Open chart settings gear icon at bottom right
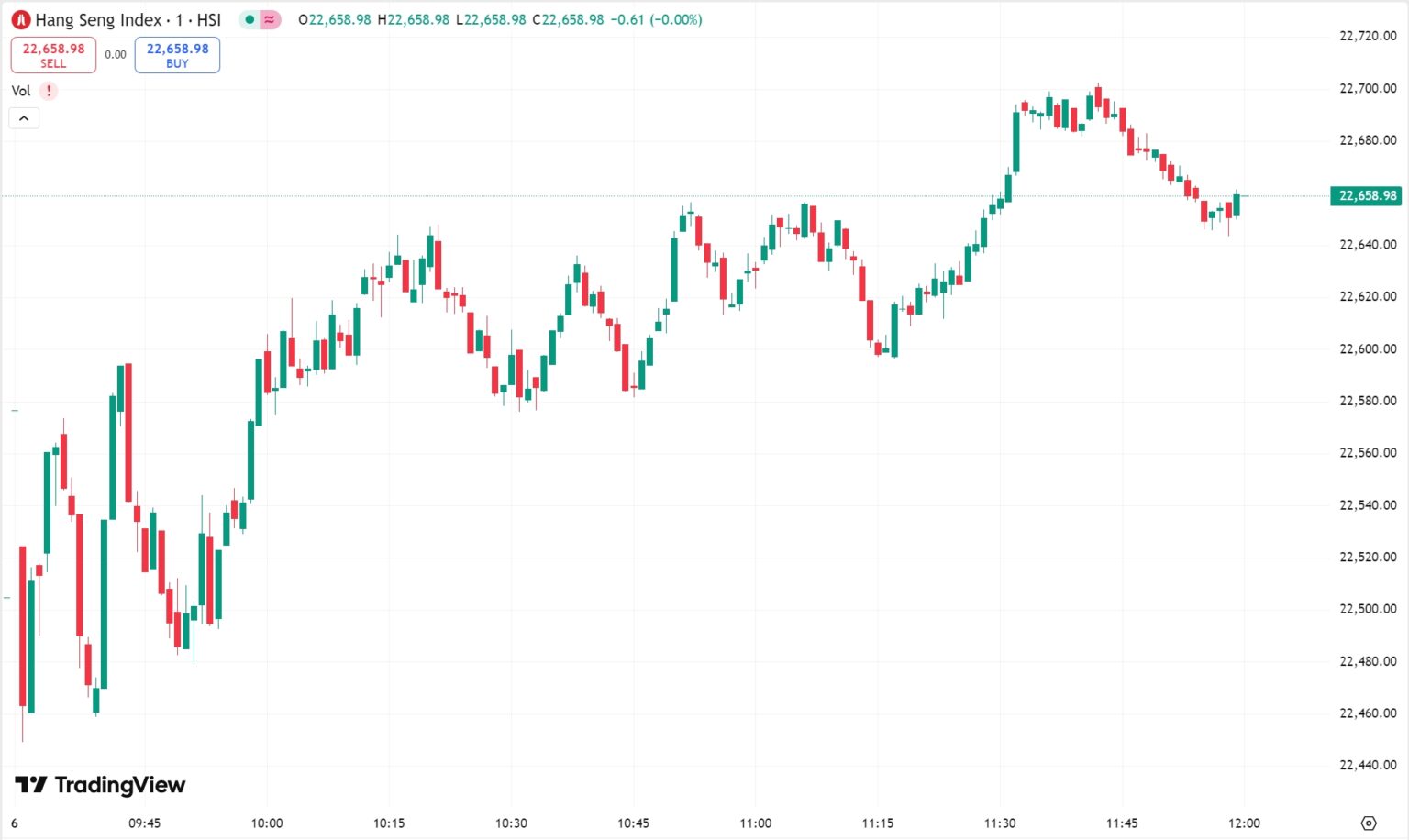Image resolution: width=1409 pixels, height=840 pixels. point(1369,823)
